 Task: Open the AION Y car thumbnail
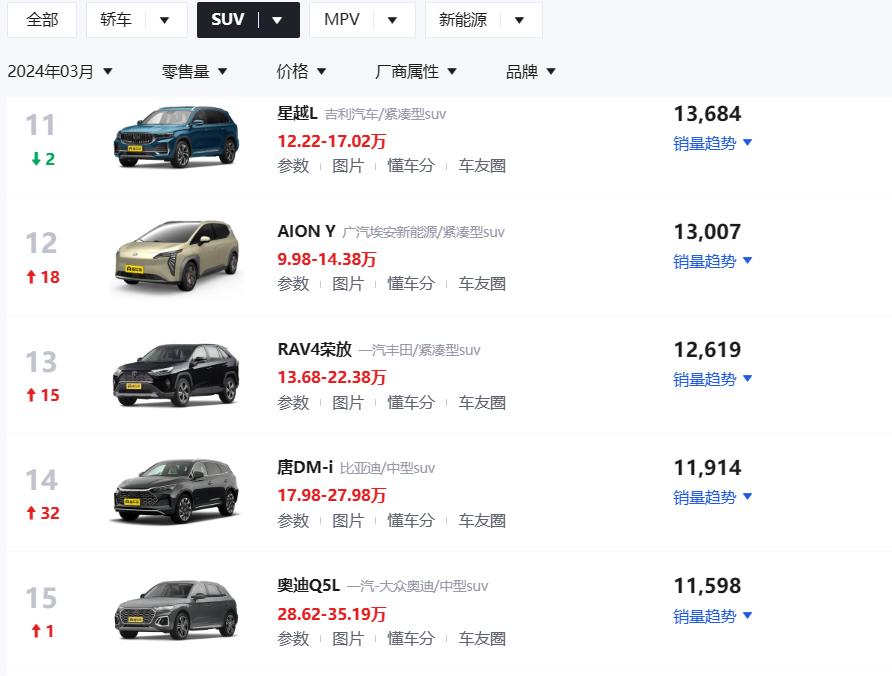176,255
